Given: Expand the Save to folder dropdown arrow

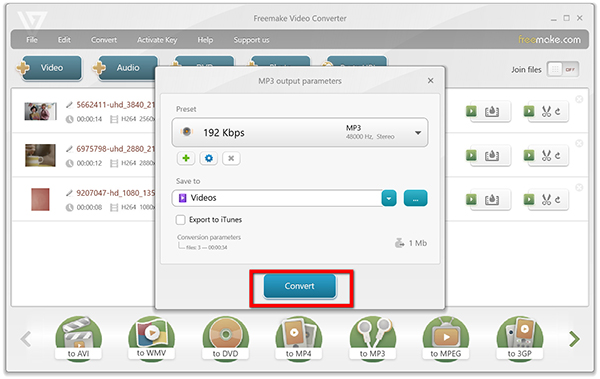Looking at the screenshot, I should coord(389,198).
